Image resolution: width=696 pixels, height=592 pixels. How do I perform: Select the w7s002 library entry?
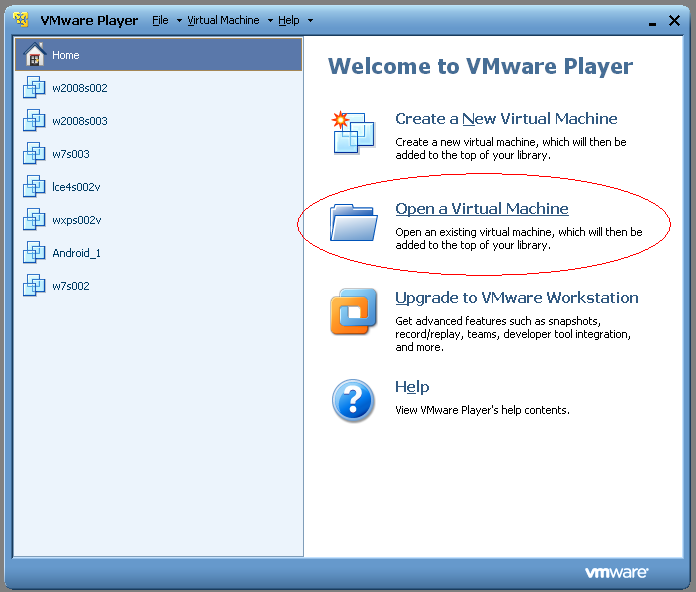(158, 286)
